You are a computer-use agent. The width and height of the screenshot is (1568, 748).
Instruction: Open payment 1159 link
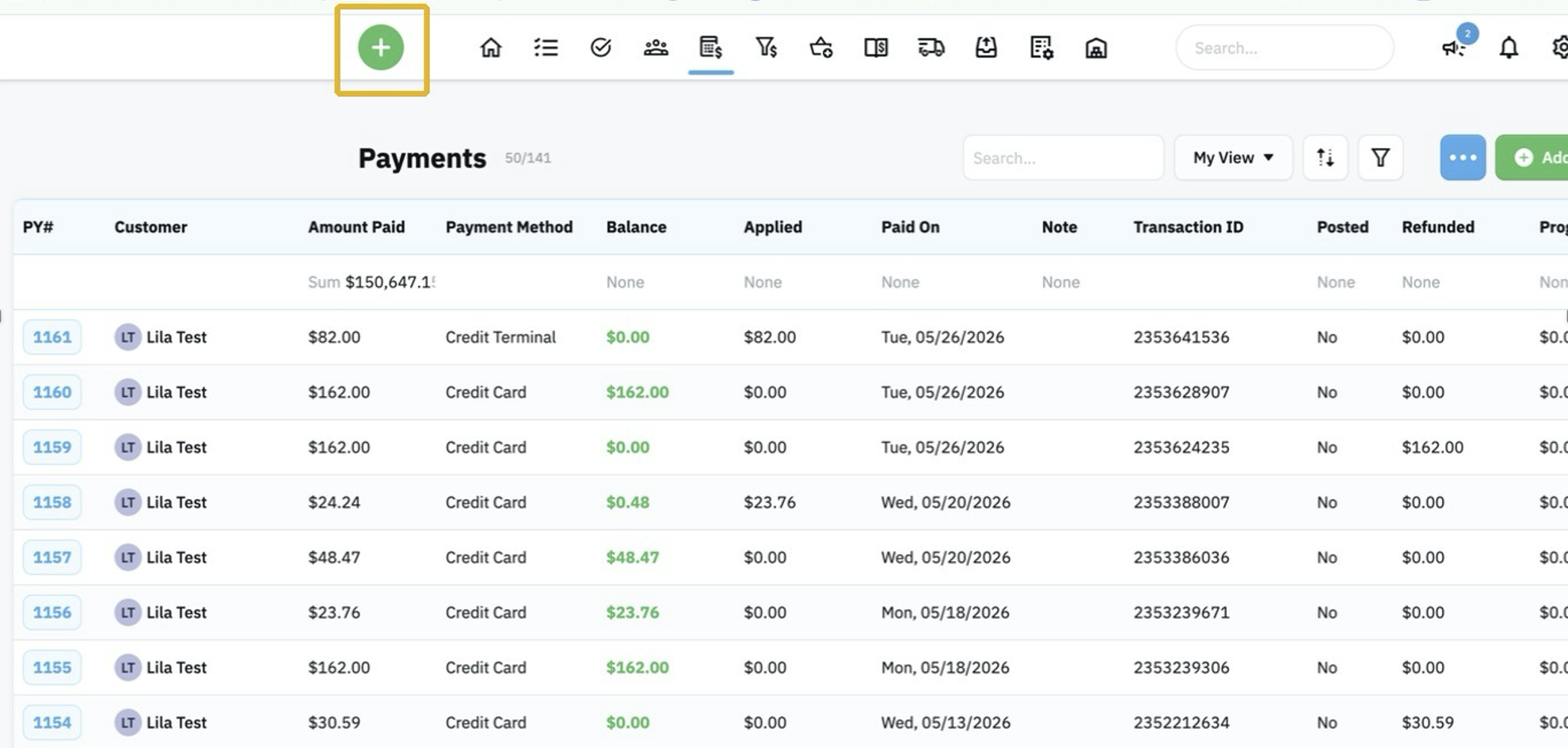52,447
